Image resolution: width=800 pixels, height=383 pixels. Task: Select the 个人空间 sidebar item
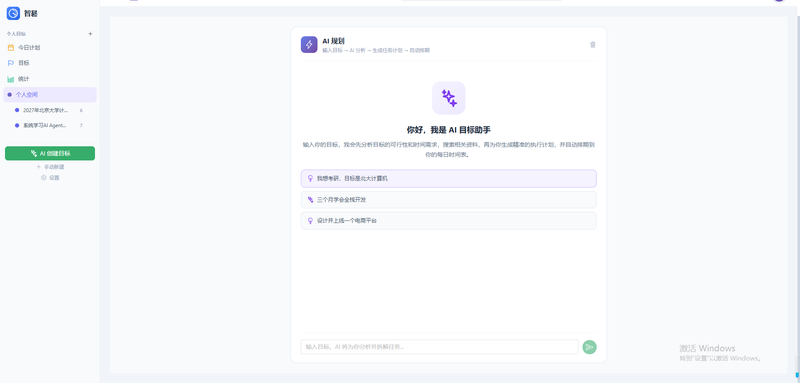click(x=50, y=95)
